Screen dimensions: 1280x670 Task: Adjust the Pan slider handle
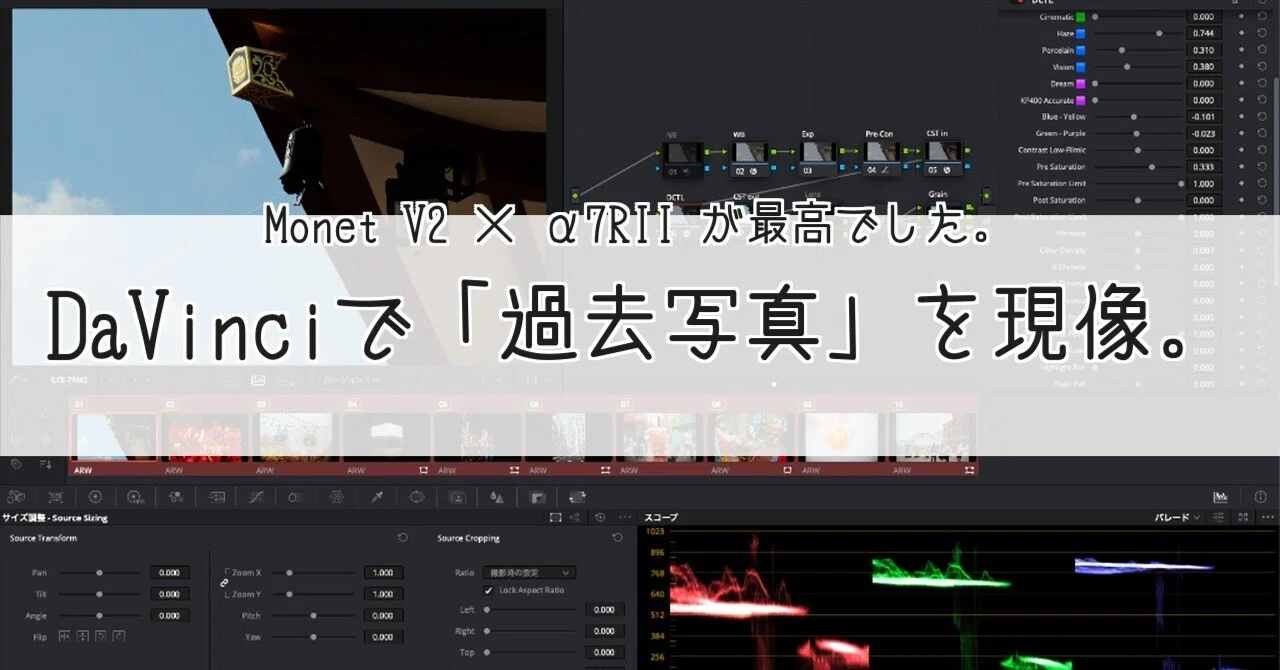99,573
